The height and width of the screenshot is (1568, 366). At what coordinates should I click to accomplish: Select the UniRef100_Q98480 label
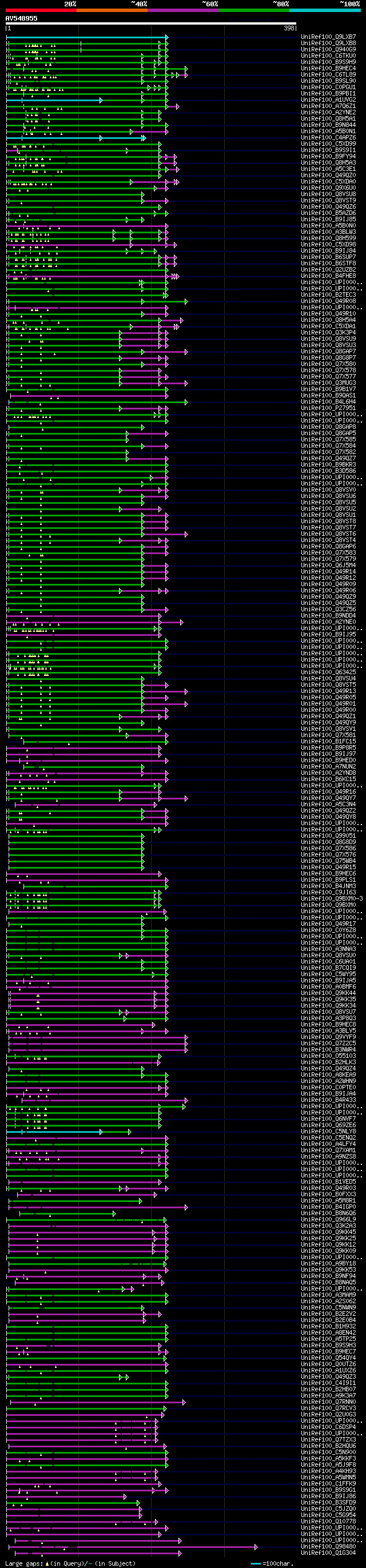coord(328,1546)
